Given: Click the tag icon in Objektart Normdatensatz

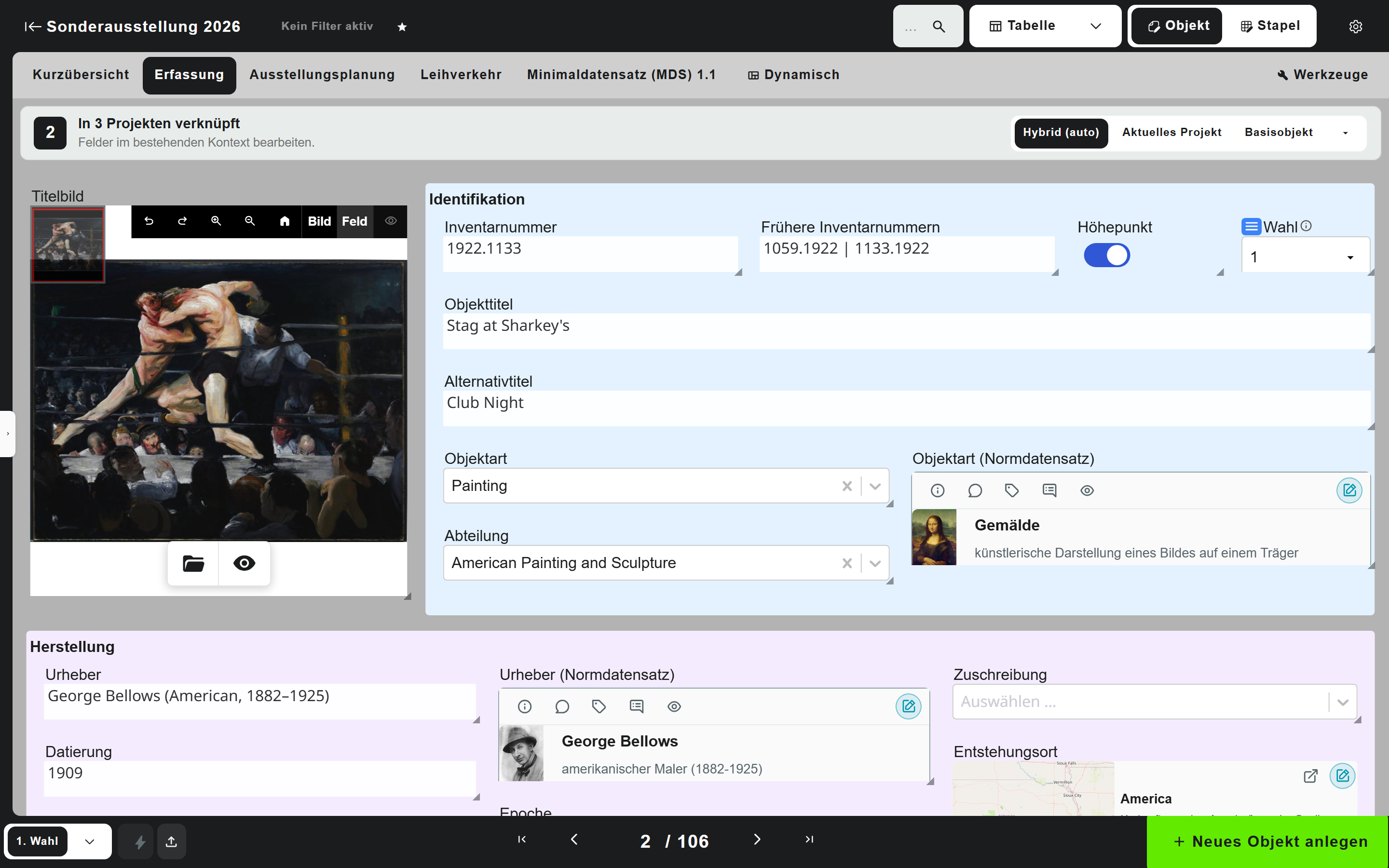Looking at the screenshot, I should [x=1012, y=490].
